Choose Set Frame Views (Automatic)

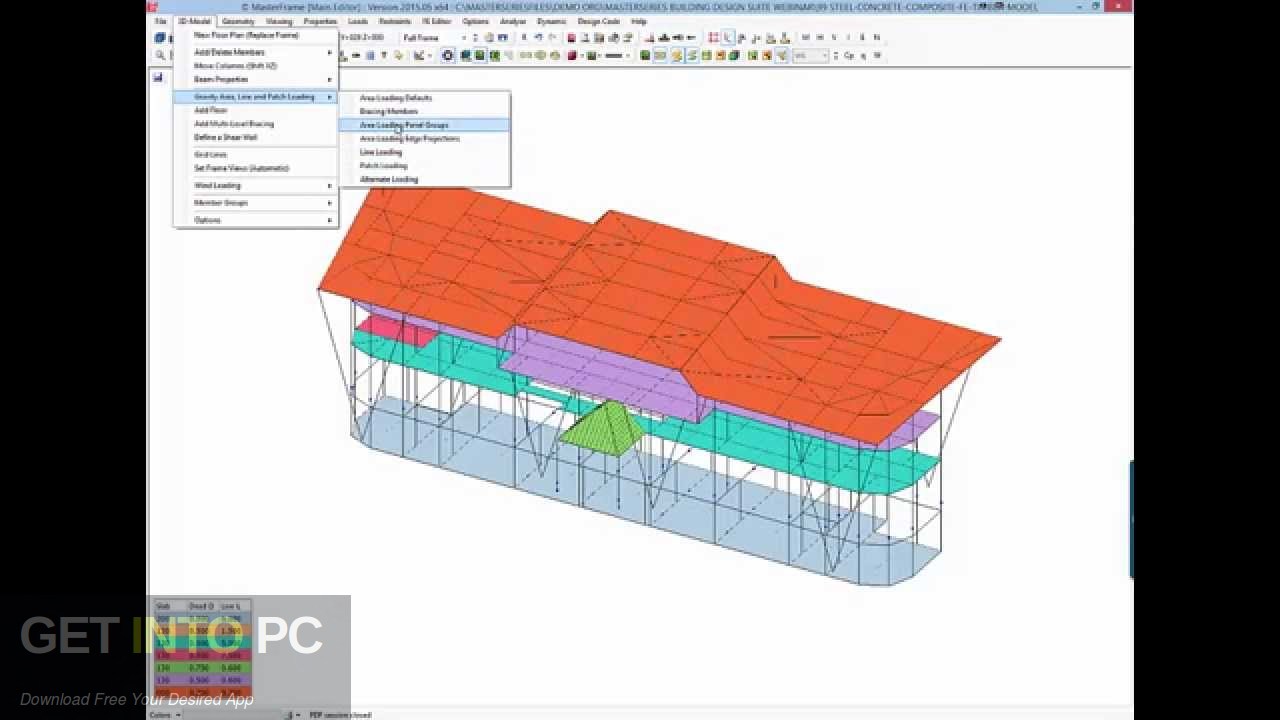[241, 168]
